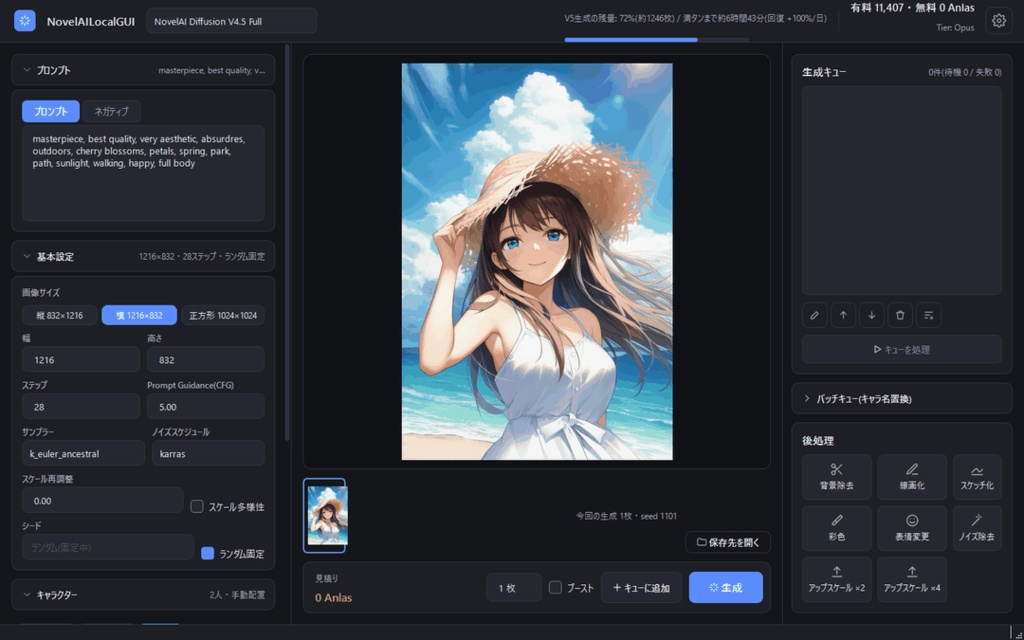Run background removal (背景除去) scissors tool
1024x640 pixels.
(837, 477)
